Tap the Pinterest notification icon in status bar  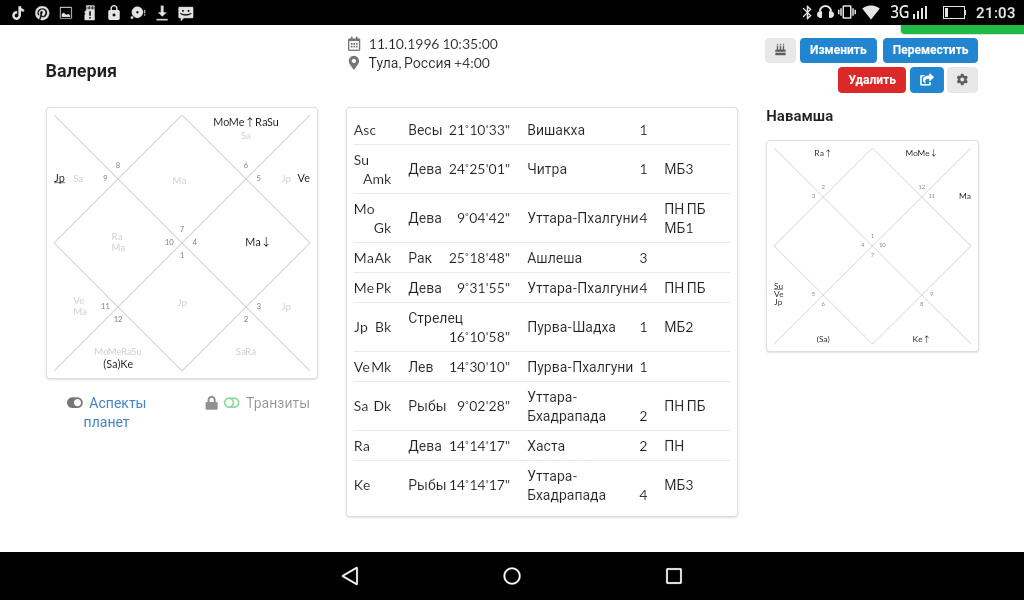pyautogui.click(x=42, y=12)
